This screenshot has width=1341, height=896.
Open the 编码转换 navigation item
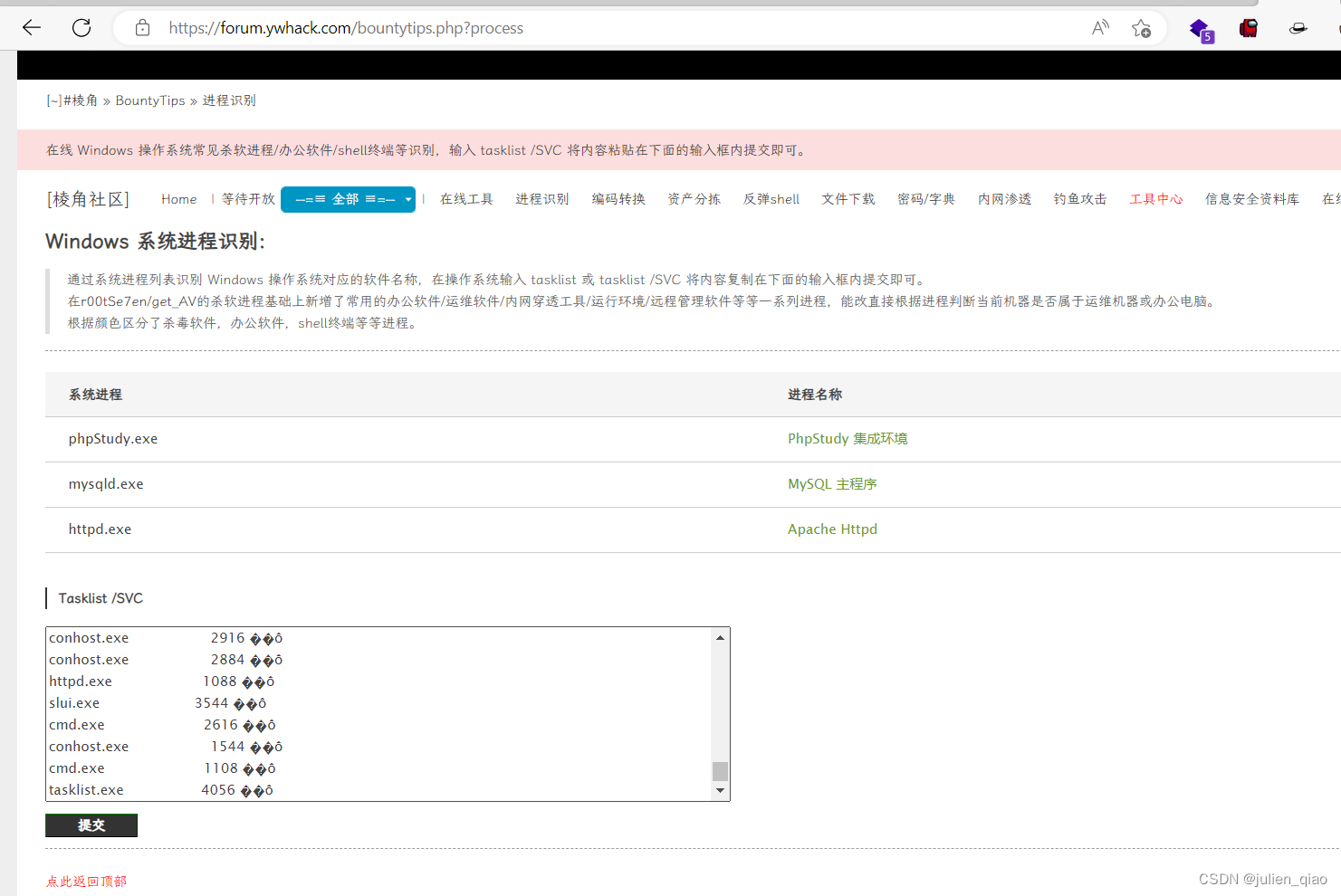[618, 199]
